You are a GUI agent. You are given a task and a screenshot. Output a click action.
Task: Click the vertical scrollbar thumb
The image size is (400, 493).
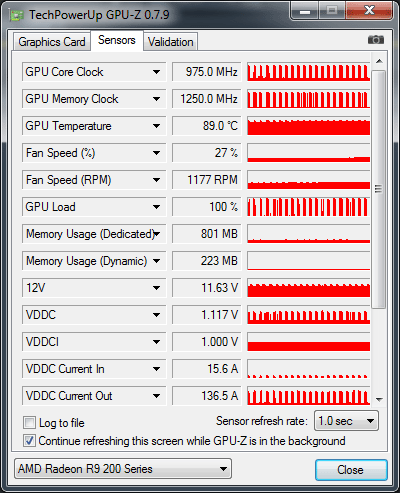point(378,189)
